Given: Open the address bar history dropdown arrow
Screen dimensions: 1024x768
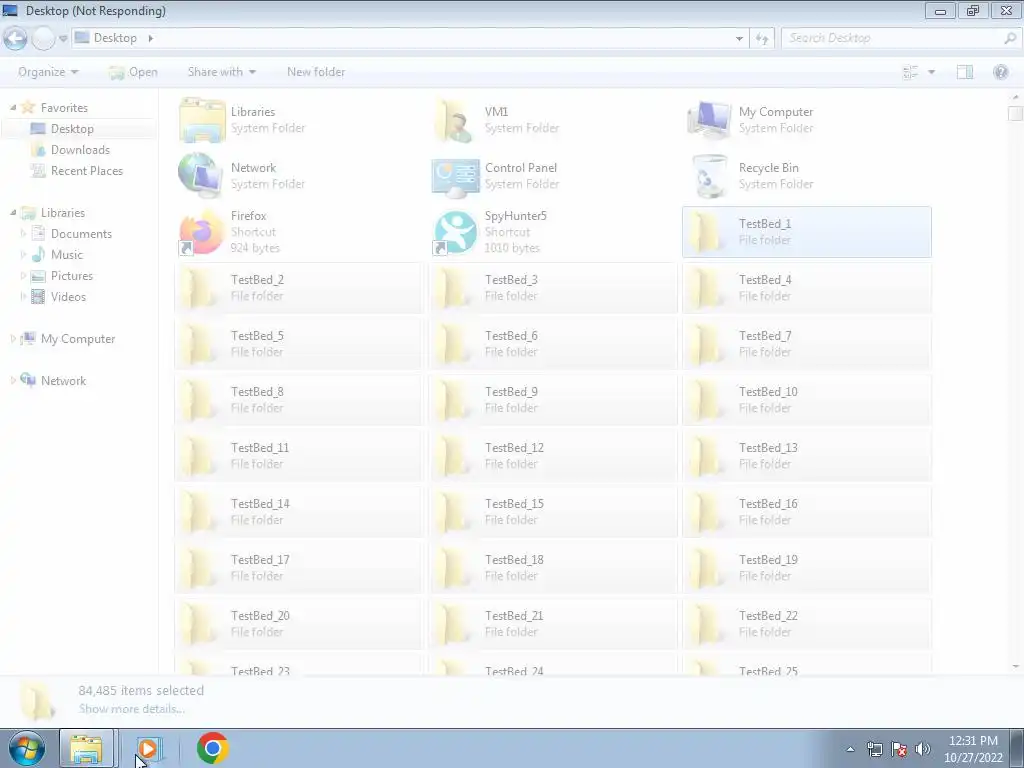Looking at the screenshot, I should (739, 39).
